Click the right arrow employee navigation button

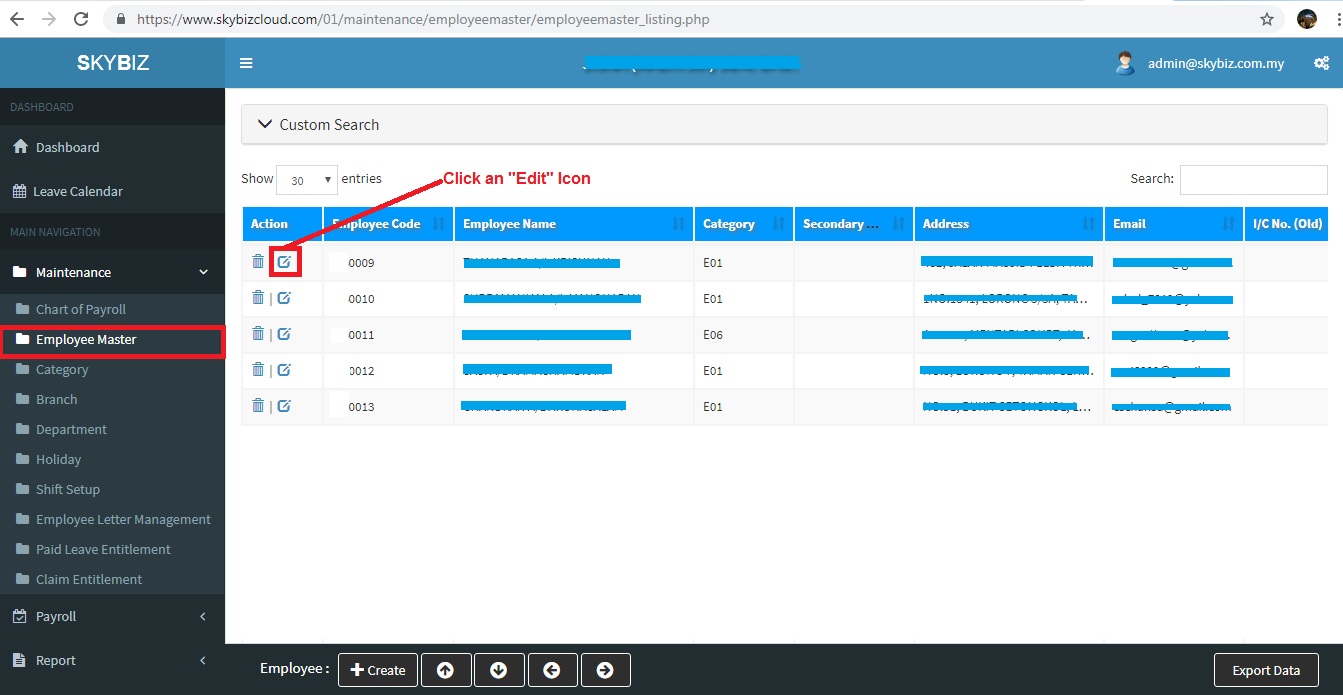coord(604,670)
